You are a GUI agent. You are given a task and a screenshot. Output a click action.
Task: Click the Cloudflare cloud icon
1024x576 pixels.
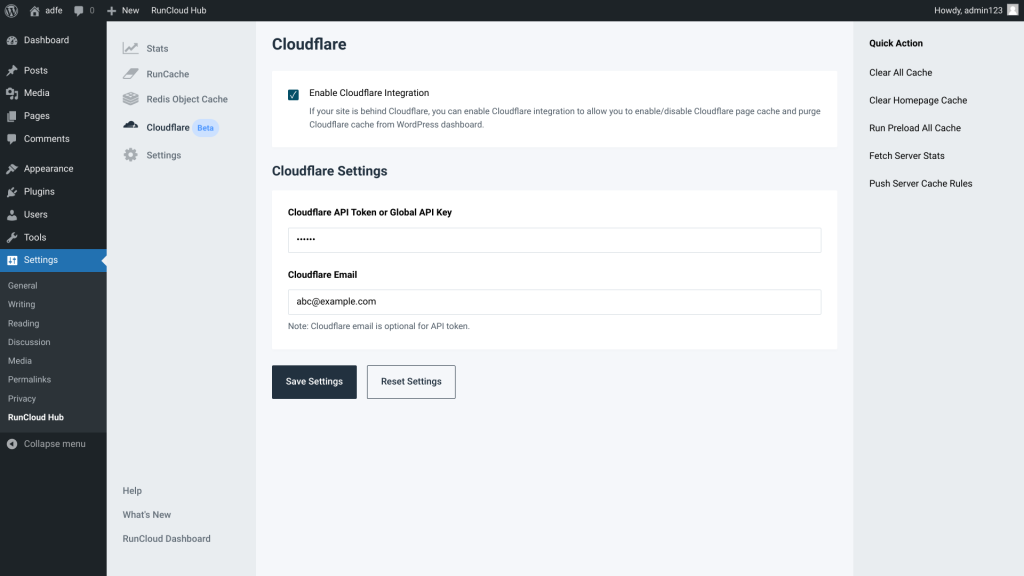(x=131, y=125)
